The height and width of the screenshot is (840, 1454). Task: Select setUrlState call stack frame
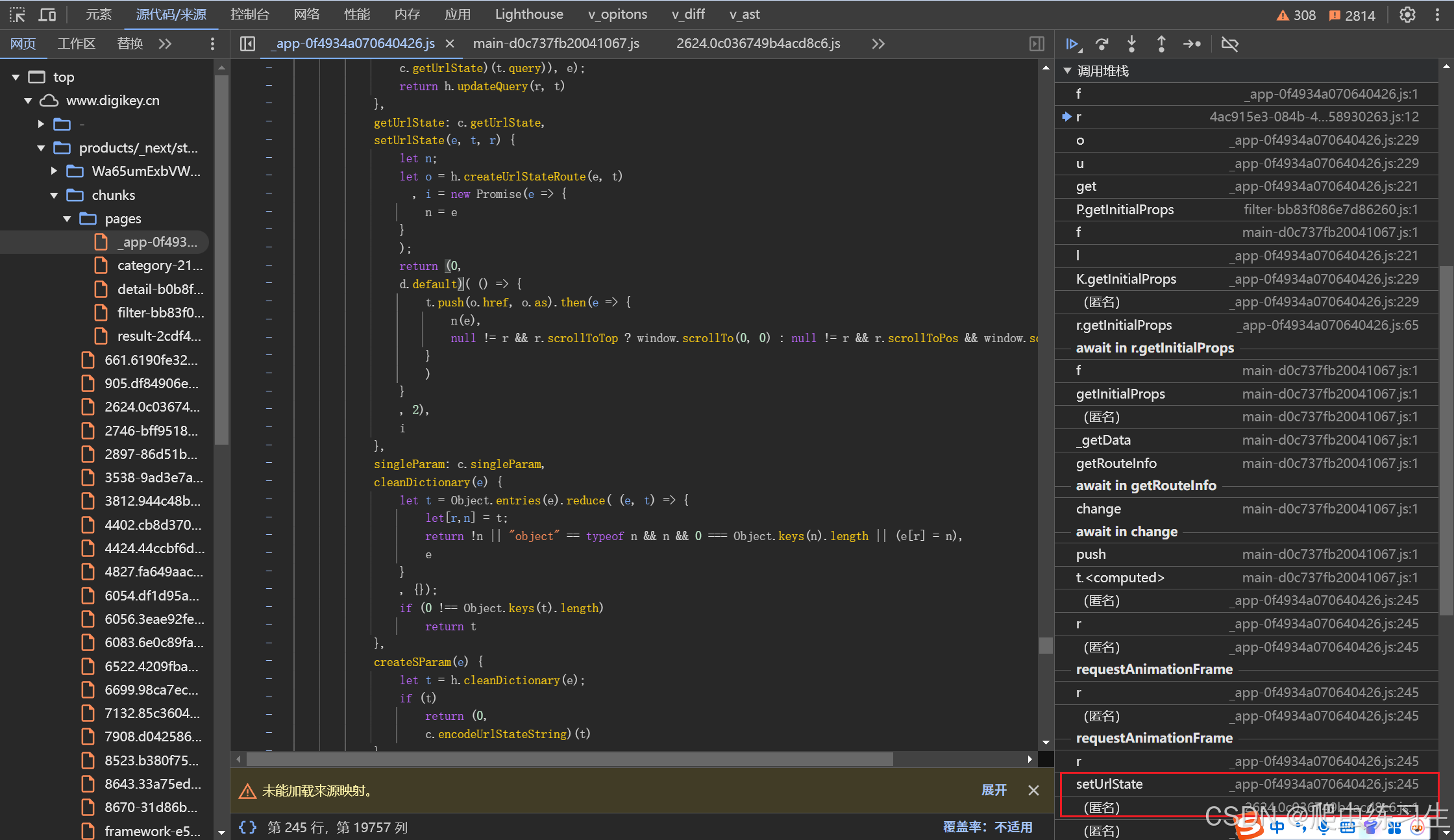1109,784
